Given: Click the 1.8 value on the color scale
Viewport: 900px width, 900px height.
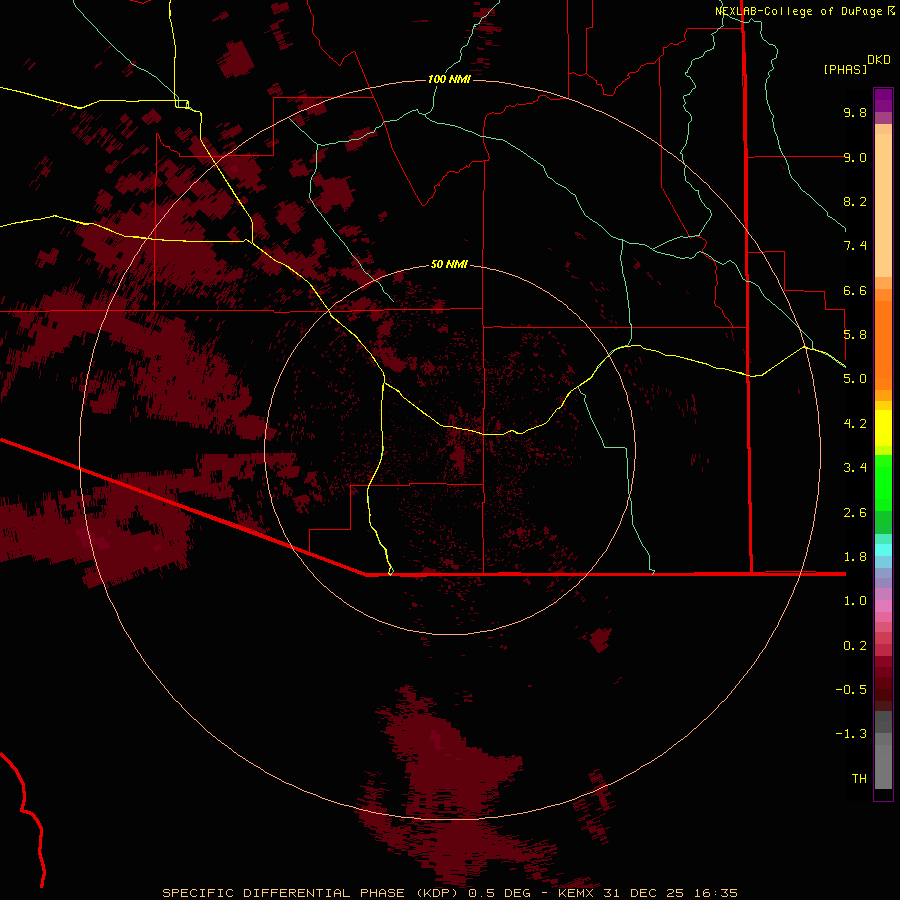Looking at the screenshot, I should [x=855, y=557].
